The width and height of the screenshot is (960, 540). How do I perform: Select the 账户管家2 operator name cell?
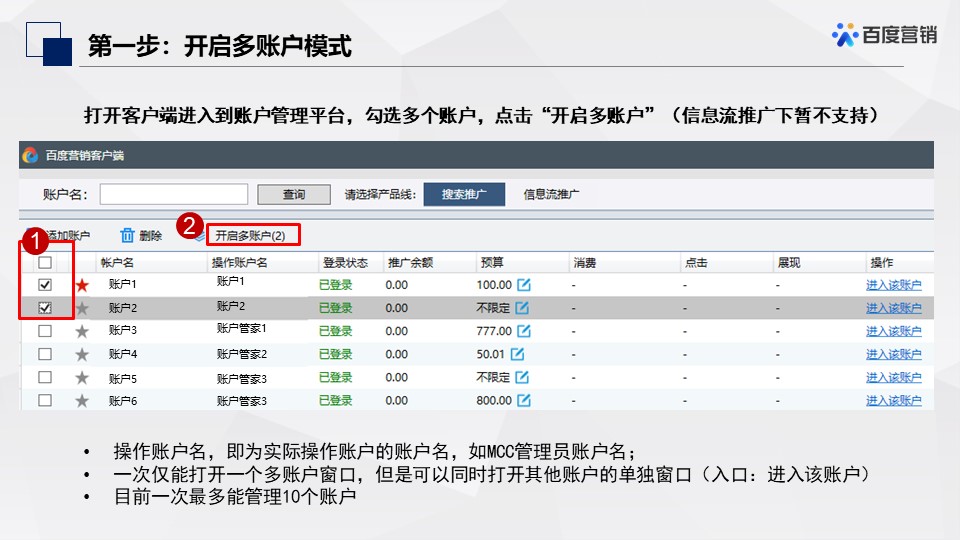[241, 354]
